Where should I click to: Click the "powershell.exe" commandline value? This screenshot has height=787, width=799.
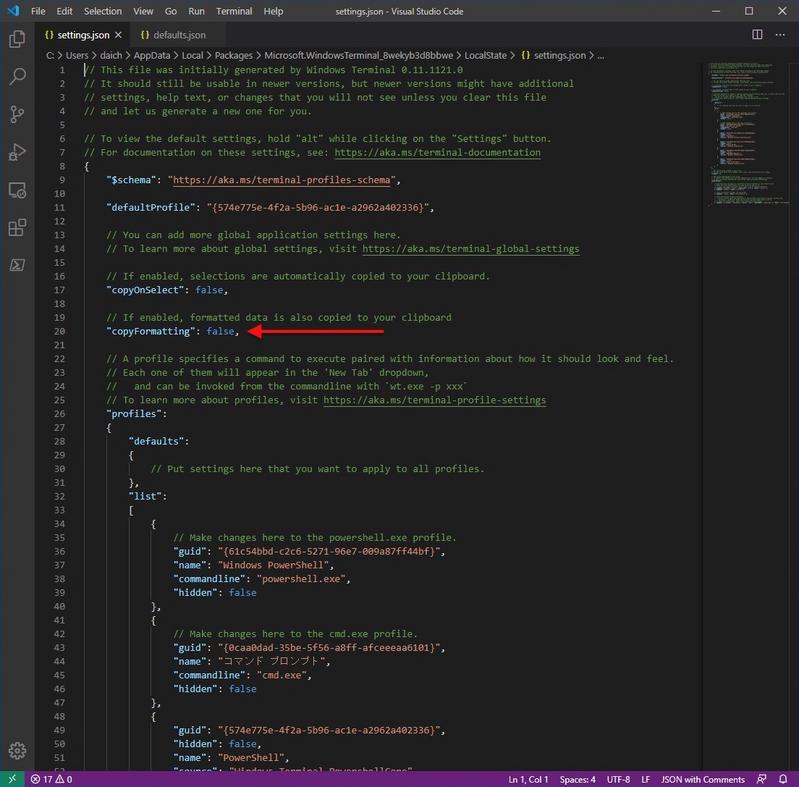(x=301, y=579)
